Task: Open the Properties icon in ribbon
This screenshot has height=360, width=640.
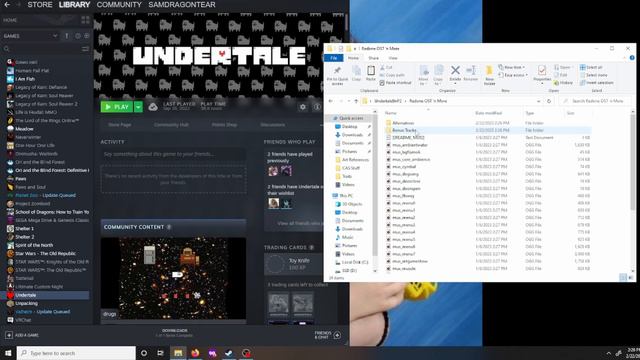Action: click(x=542, y=71)
